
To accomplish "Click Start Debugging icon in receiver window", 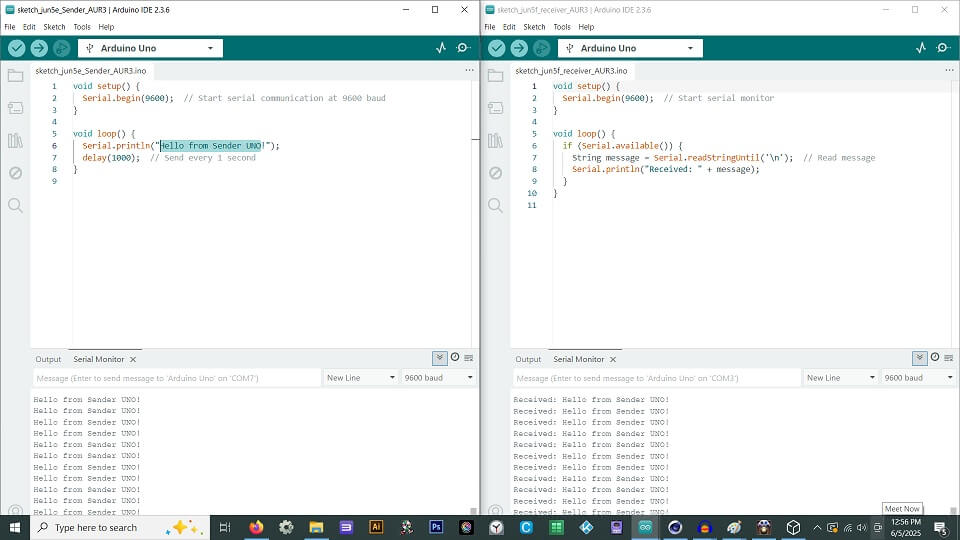I will [x=541, y=48].
